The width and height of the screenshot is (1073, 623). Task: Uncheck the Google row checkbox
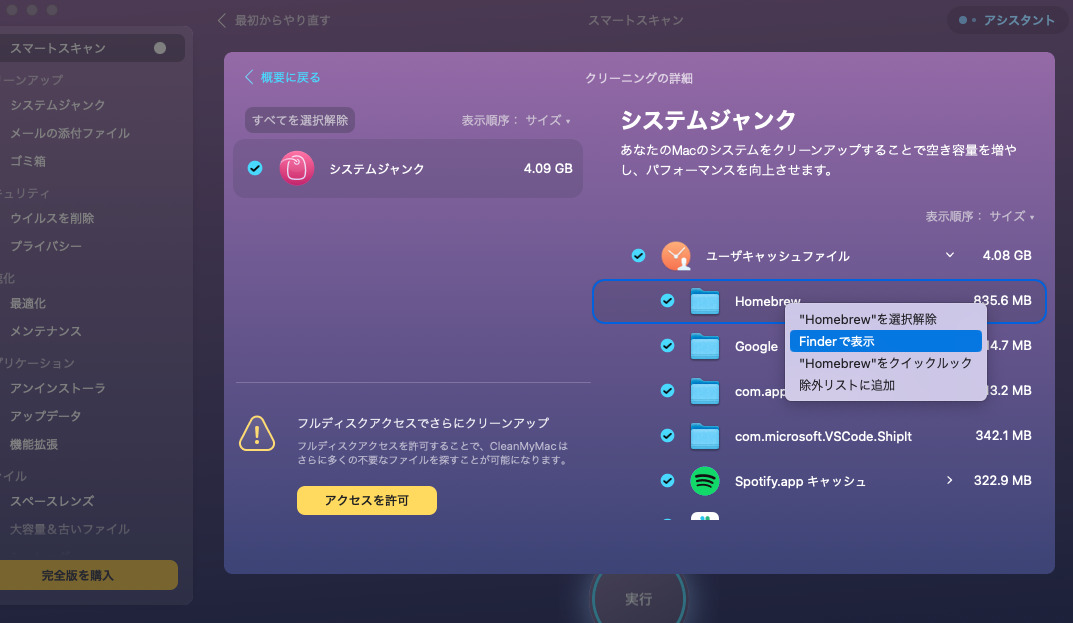pos(667,346)
